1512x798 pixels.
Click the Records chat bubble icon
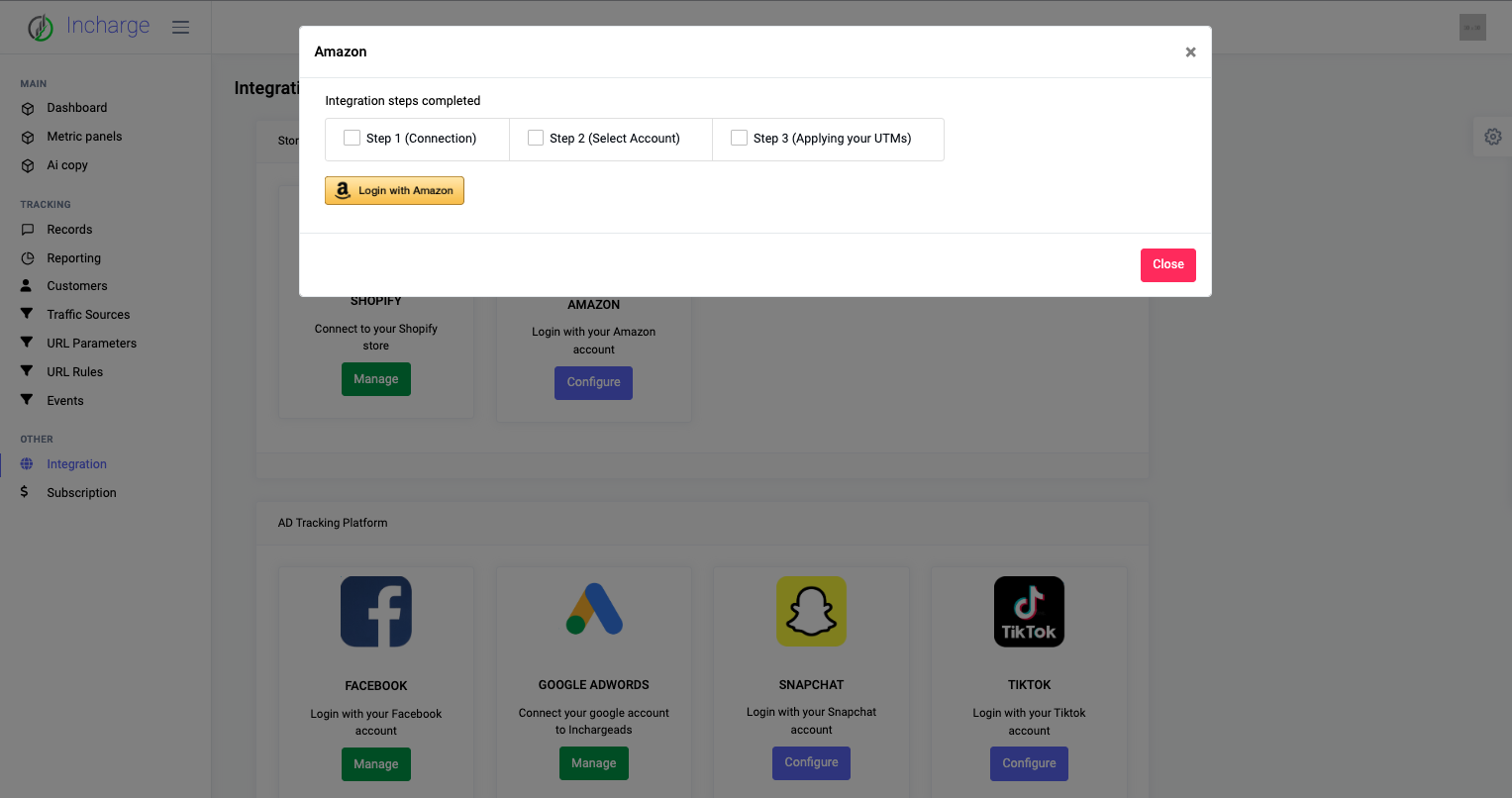pos(28,230)
